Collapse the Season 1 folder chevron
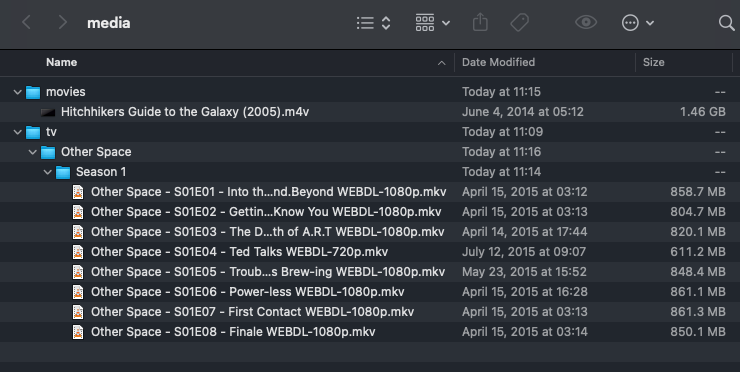Viewport: 740px width, 372px height. pyautogui.click(x=48, y=172)
